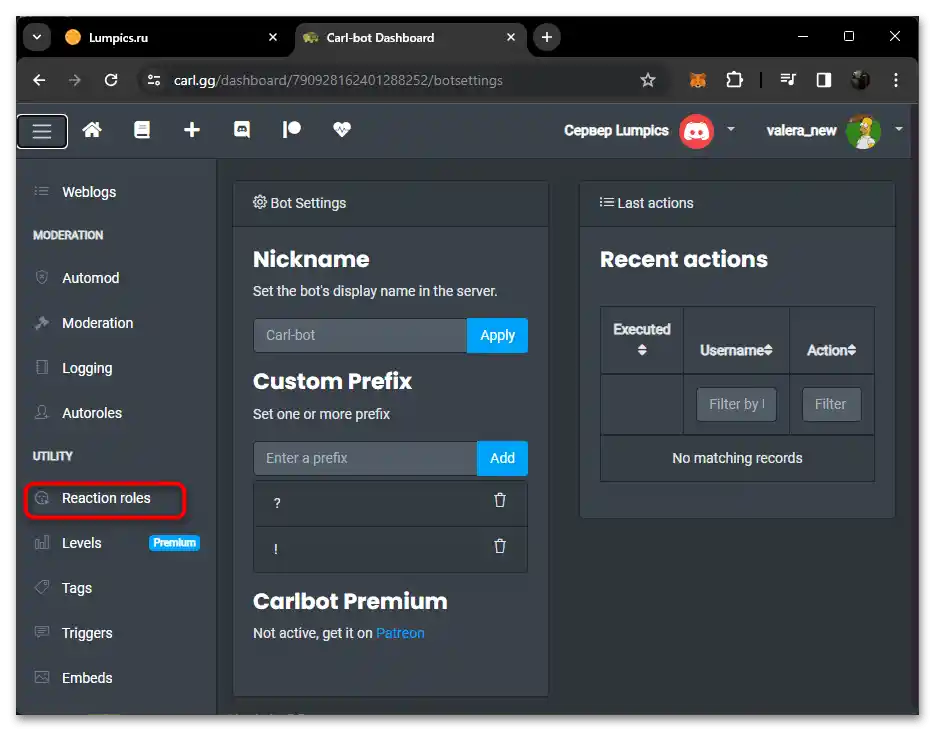Open the heartbeat status icon

(342, 129)
